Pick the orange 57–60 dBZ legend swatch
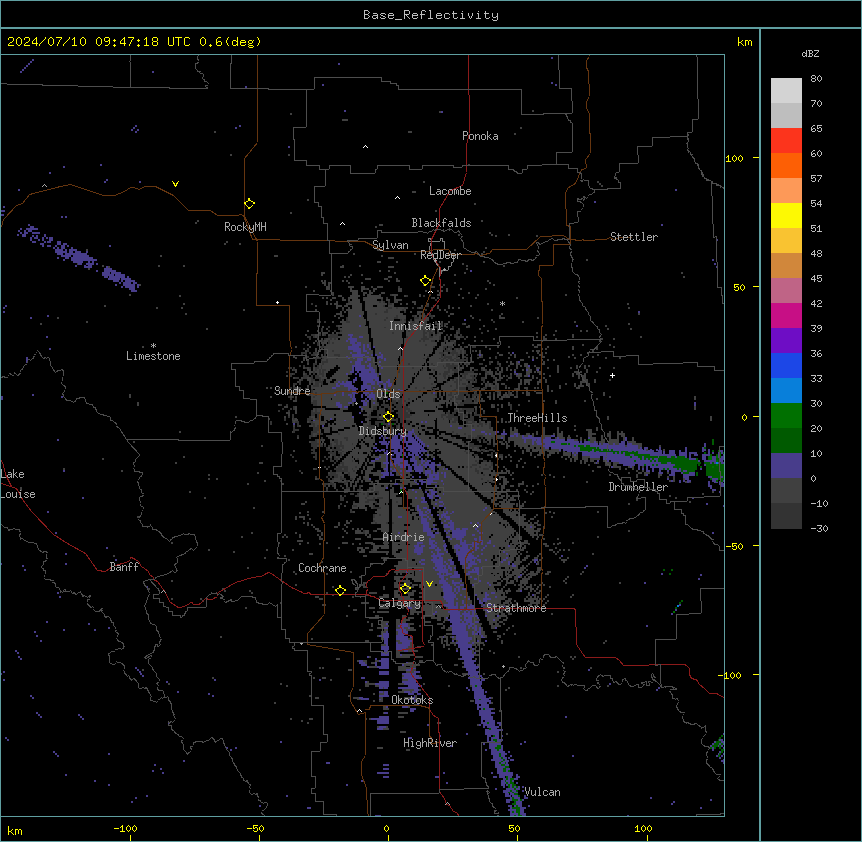Image resolution: width=862 pixels, height=842 pixels. point(786,165)
